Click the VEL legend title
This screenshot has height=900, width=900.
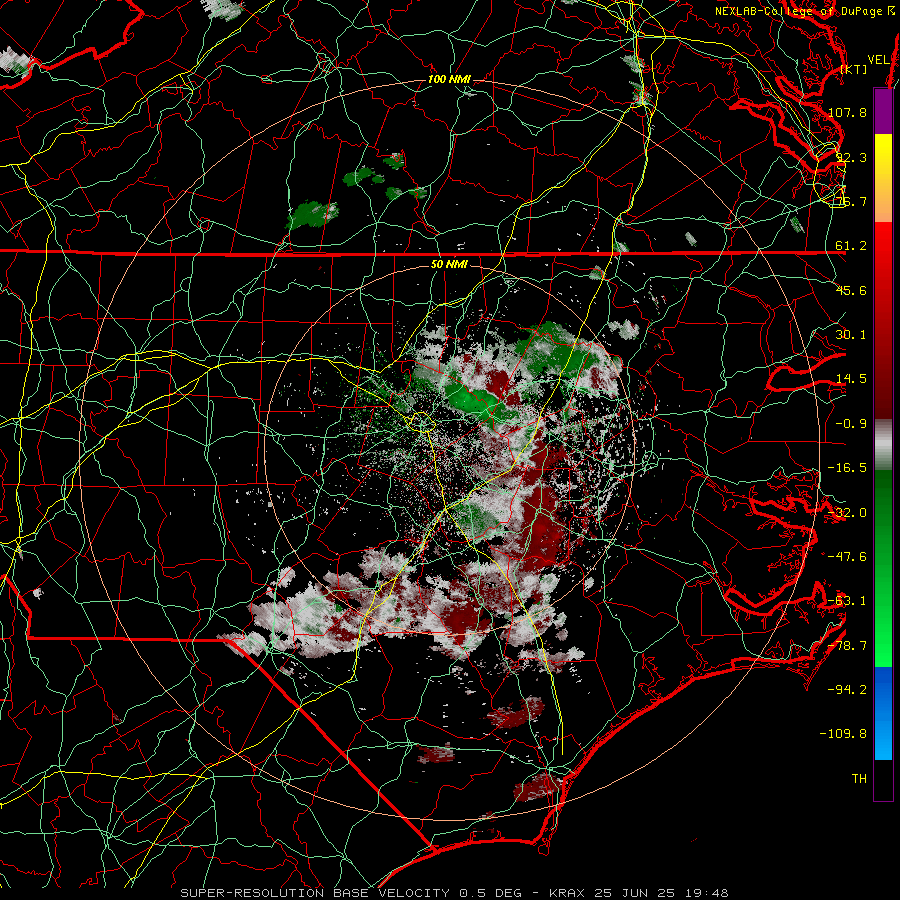click(x=878, y=60)
